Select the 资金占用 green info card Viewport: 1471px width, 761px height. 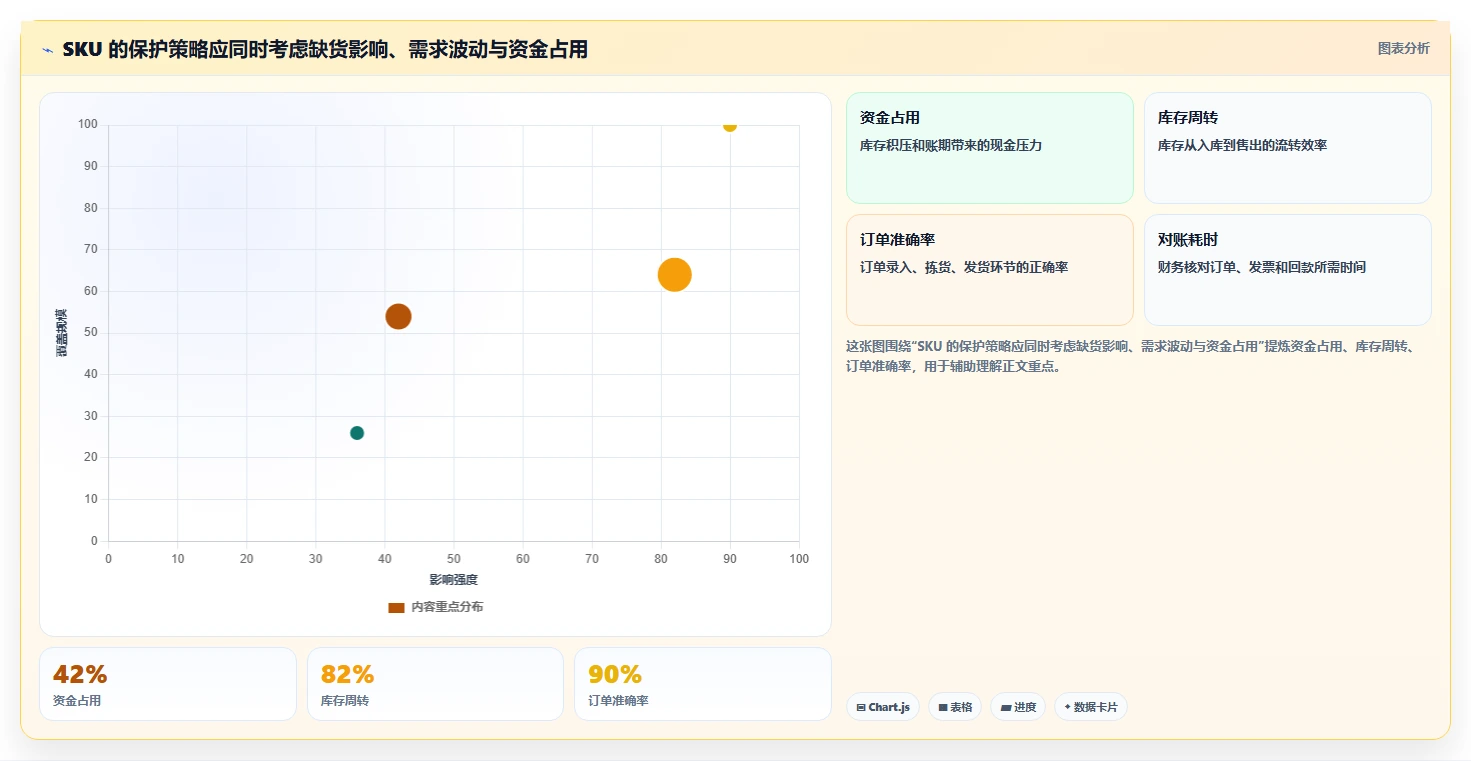pos(990,148)
